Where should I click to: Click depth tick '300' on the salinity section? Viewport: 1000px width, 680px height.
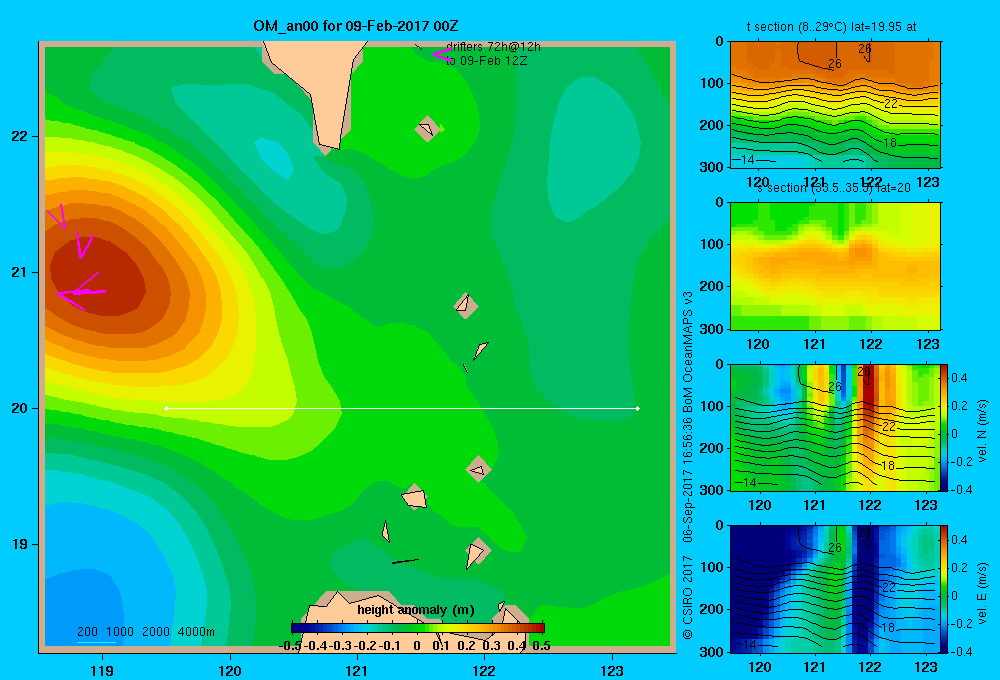click(712, 329)
